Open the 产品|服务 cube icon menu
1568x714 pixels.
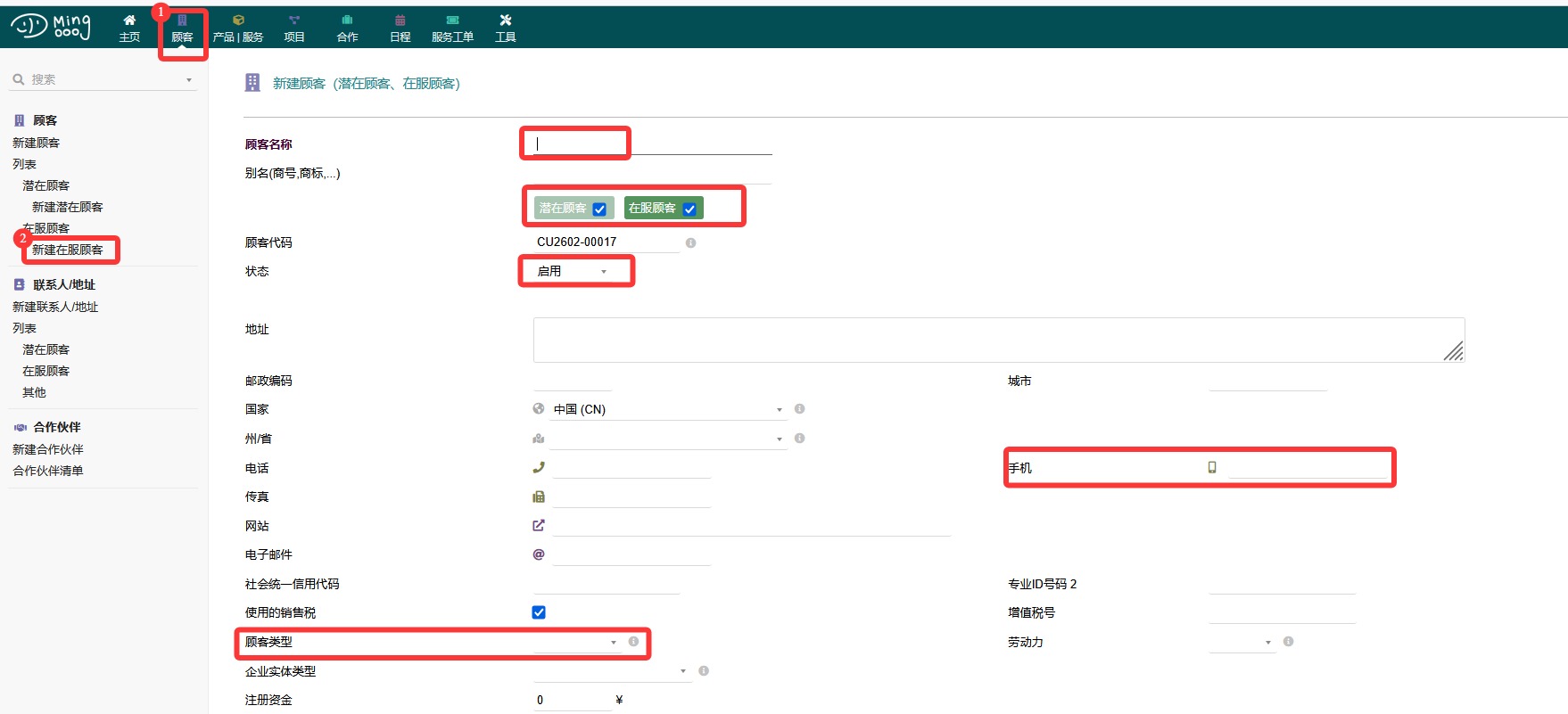pos(238,20)
